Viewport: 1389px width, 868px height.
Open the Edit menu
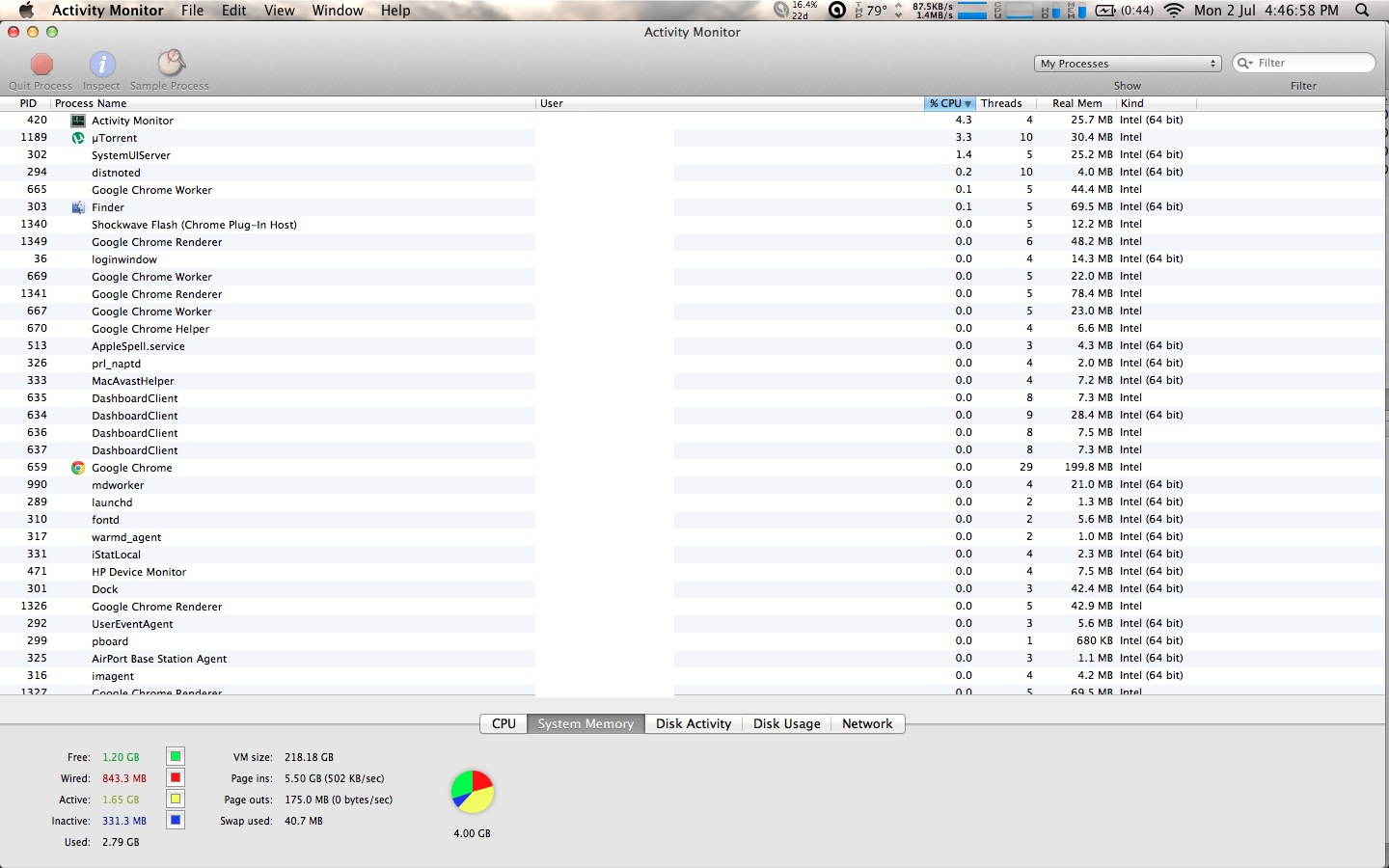pos(234,11)
